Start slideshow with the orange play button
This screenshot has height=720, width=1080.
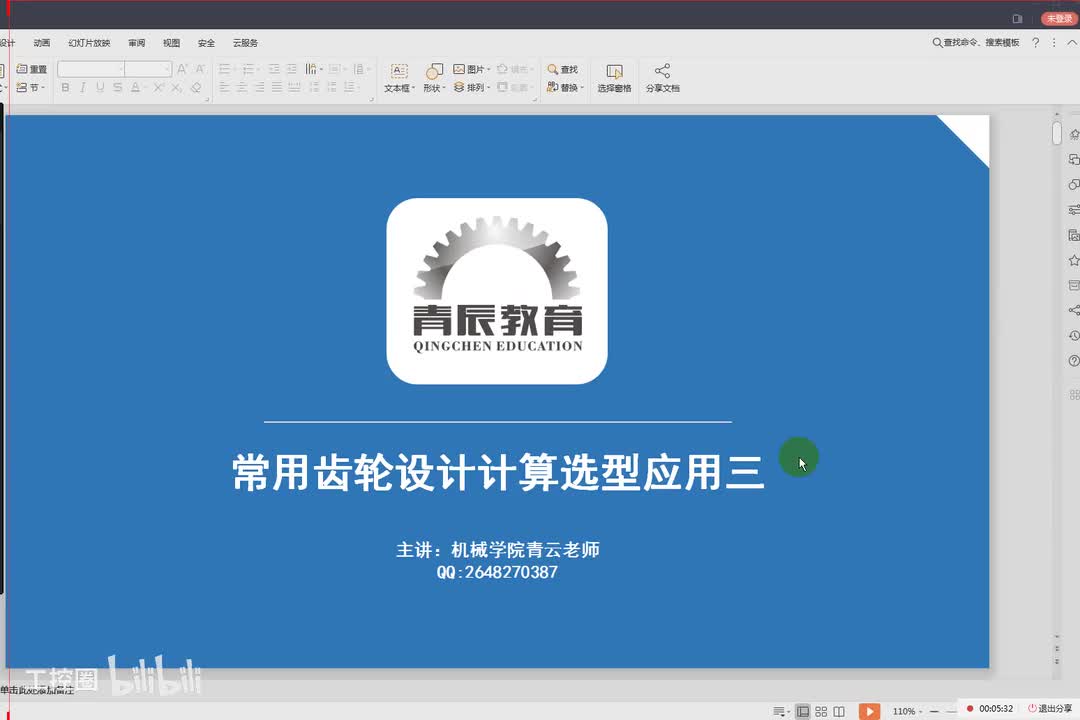coord(869,711)
